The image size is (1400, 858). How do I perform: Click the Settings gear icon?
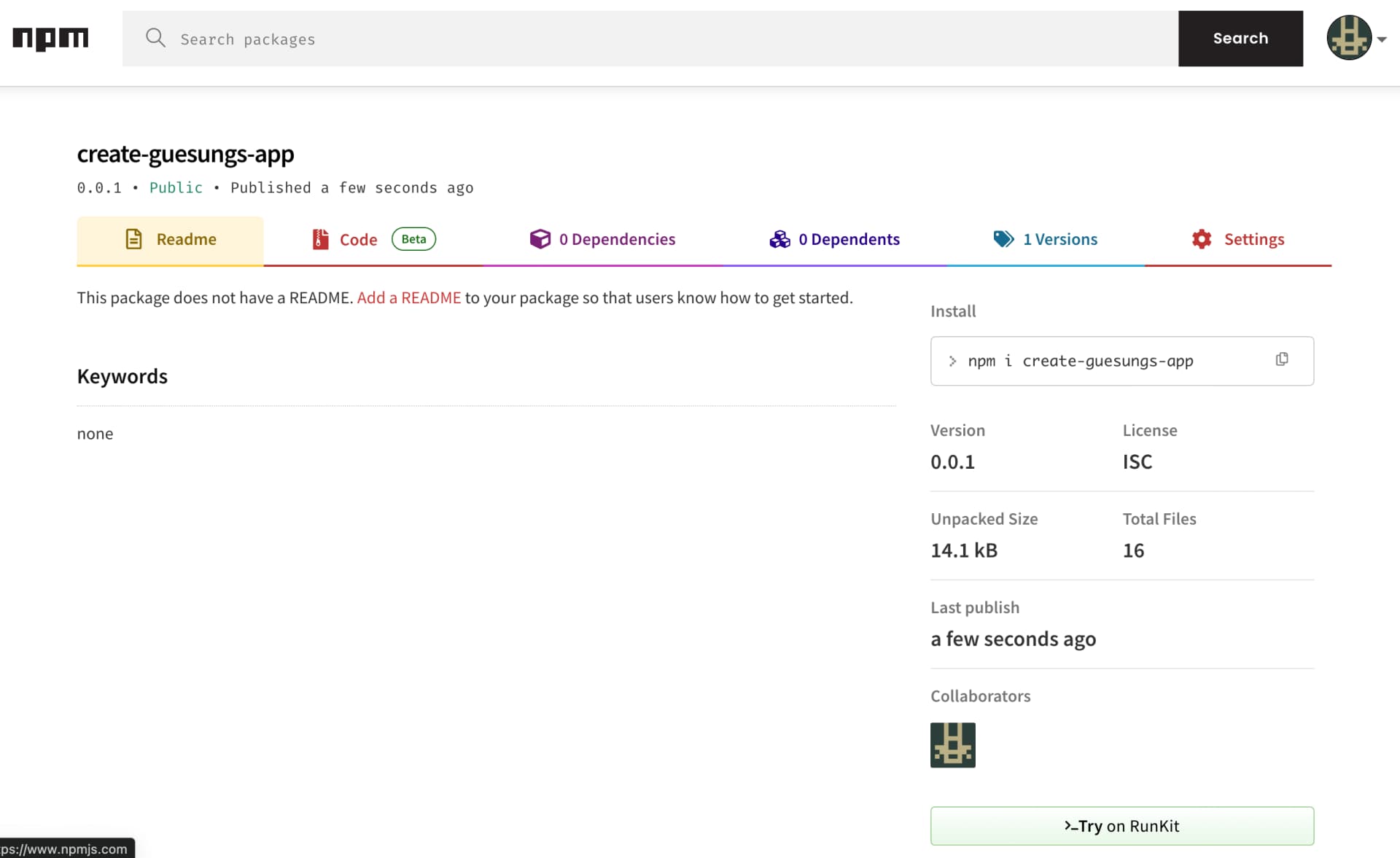(x=1202, y=239)
